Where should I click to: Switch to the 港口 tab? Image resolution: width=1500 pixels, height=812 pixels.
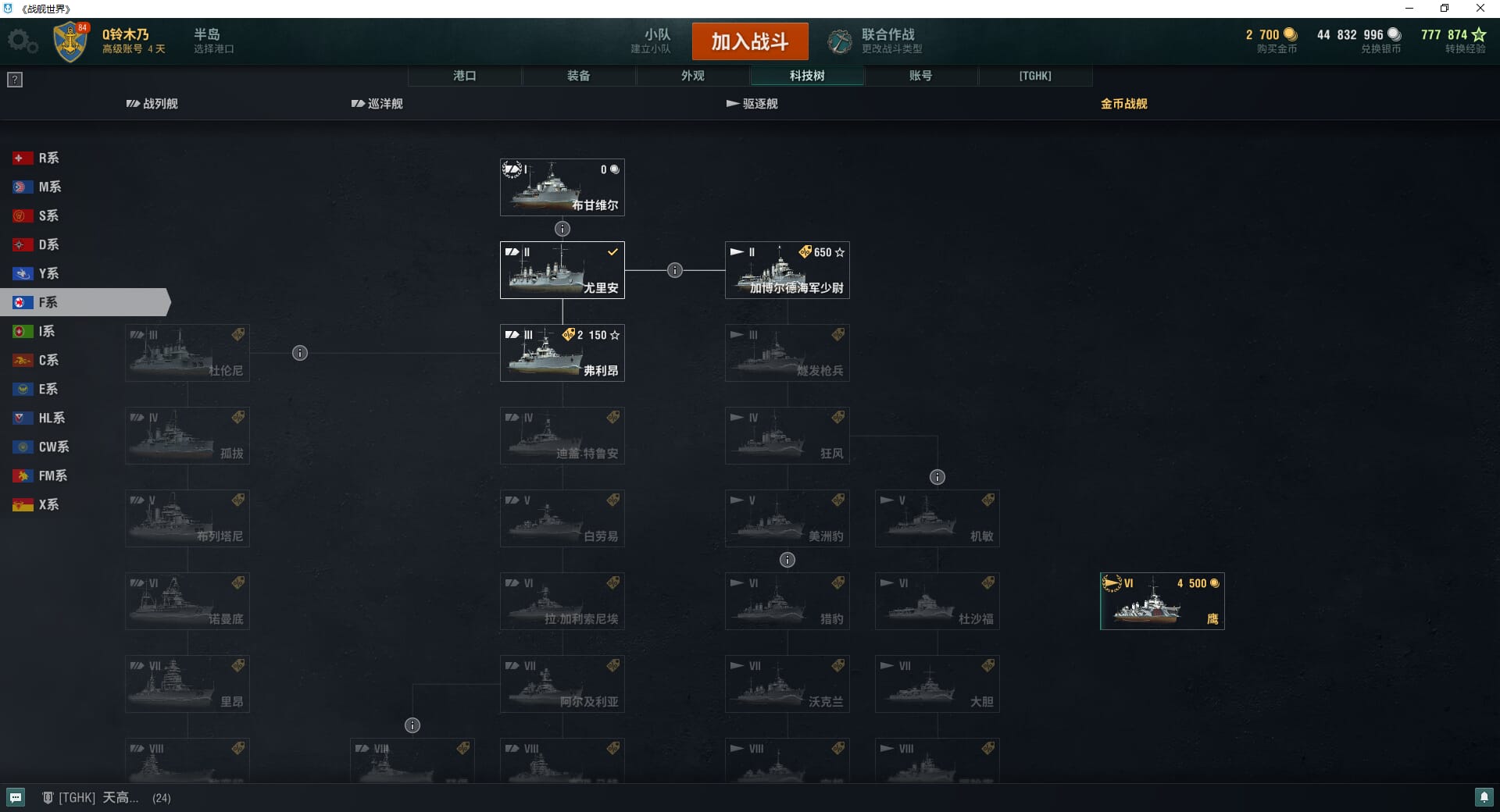[x=465, y=76]
